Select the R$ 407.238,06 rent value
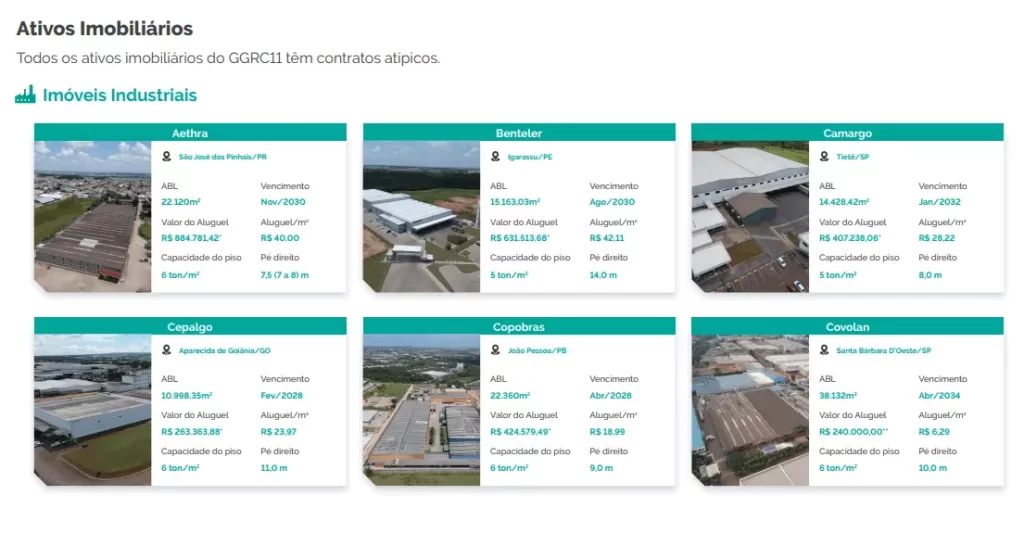Viewport: 1024px width, 533px height. (x=850, y=238)
